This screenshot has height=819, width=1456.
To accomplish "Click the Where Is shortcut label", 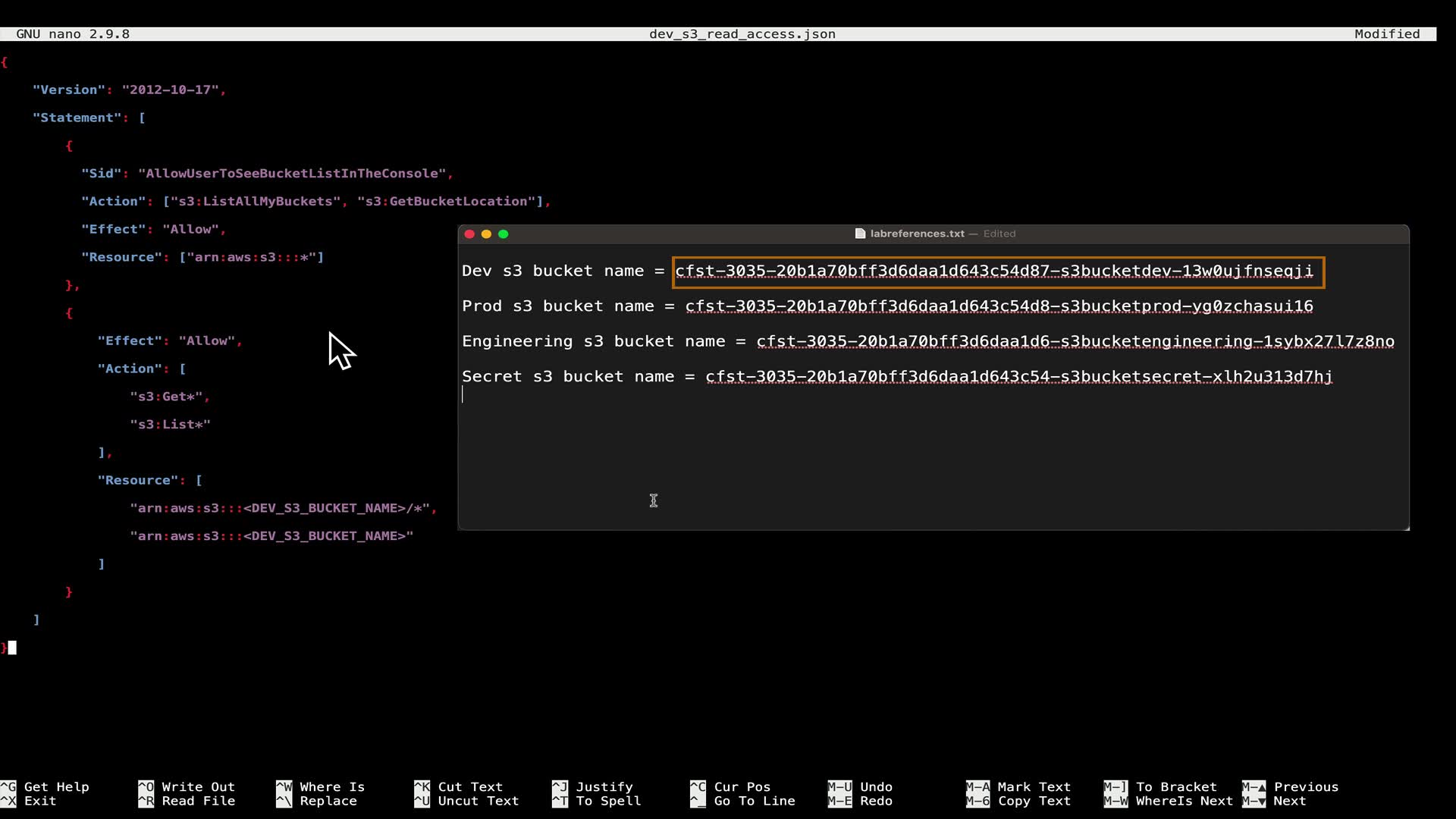I will pos(331,787).
